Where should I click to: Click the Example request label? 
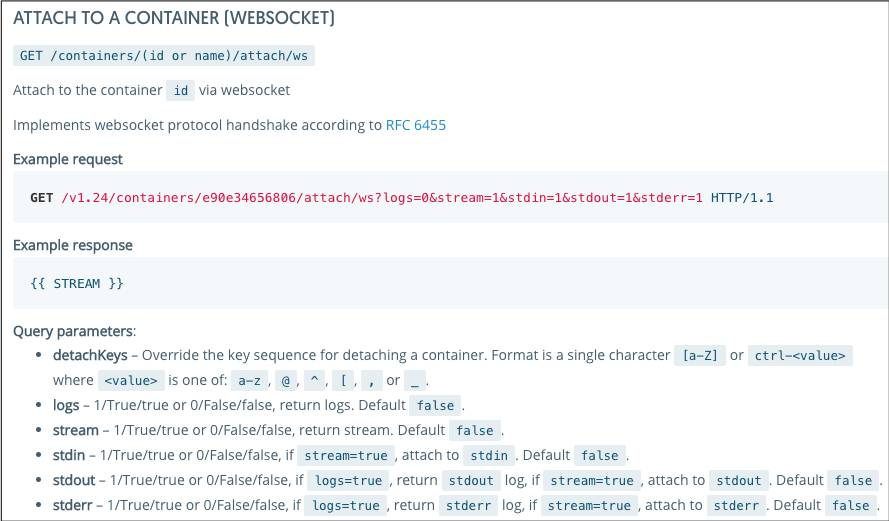pos(68,159)
